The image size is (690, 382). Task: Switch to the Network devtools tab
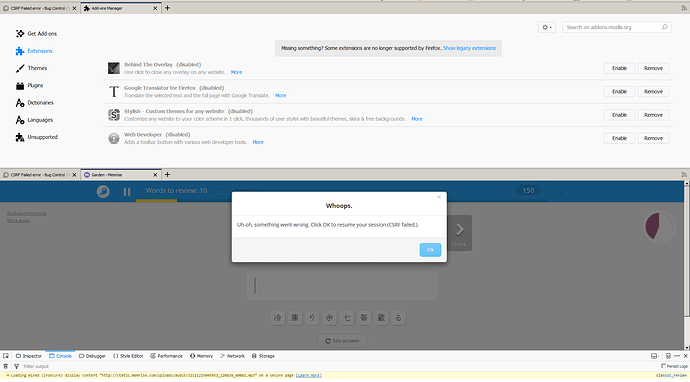(232, 356)
